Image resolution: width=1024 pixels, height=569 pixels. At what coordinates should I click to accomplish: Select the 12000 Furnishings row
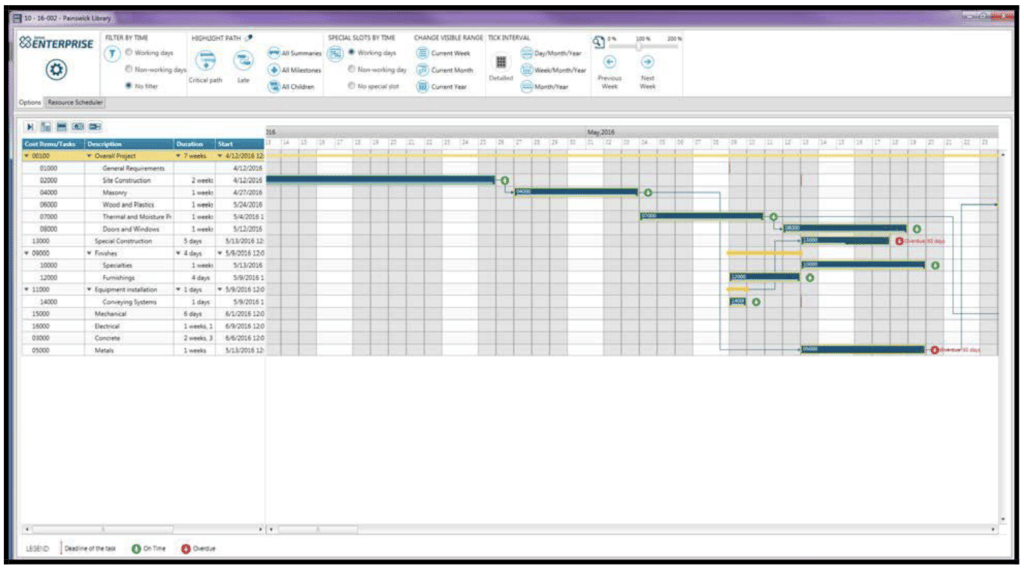click(x=143, y=278)
